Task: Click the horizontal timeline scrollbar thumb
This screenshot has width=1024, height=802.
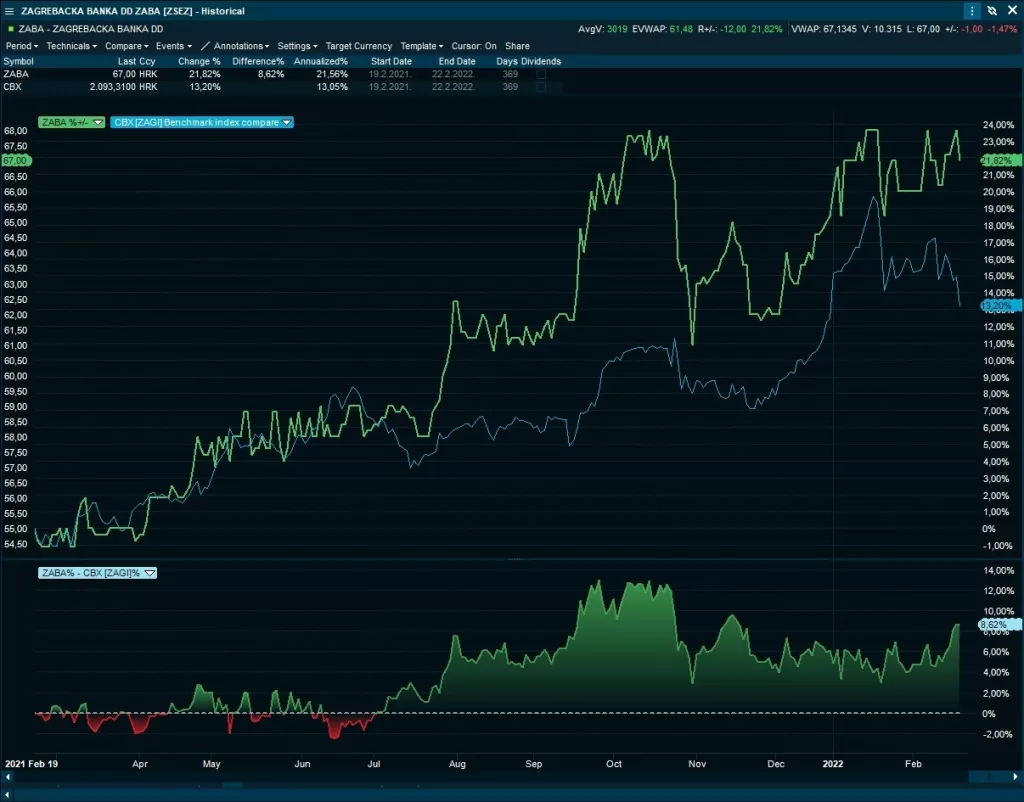Action: click(232, 787)
